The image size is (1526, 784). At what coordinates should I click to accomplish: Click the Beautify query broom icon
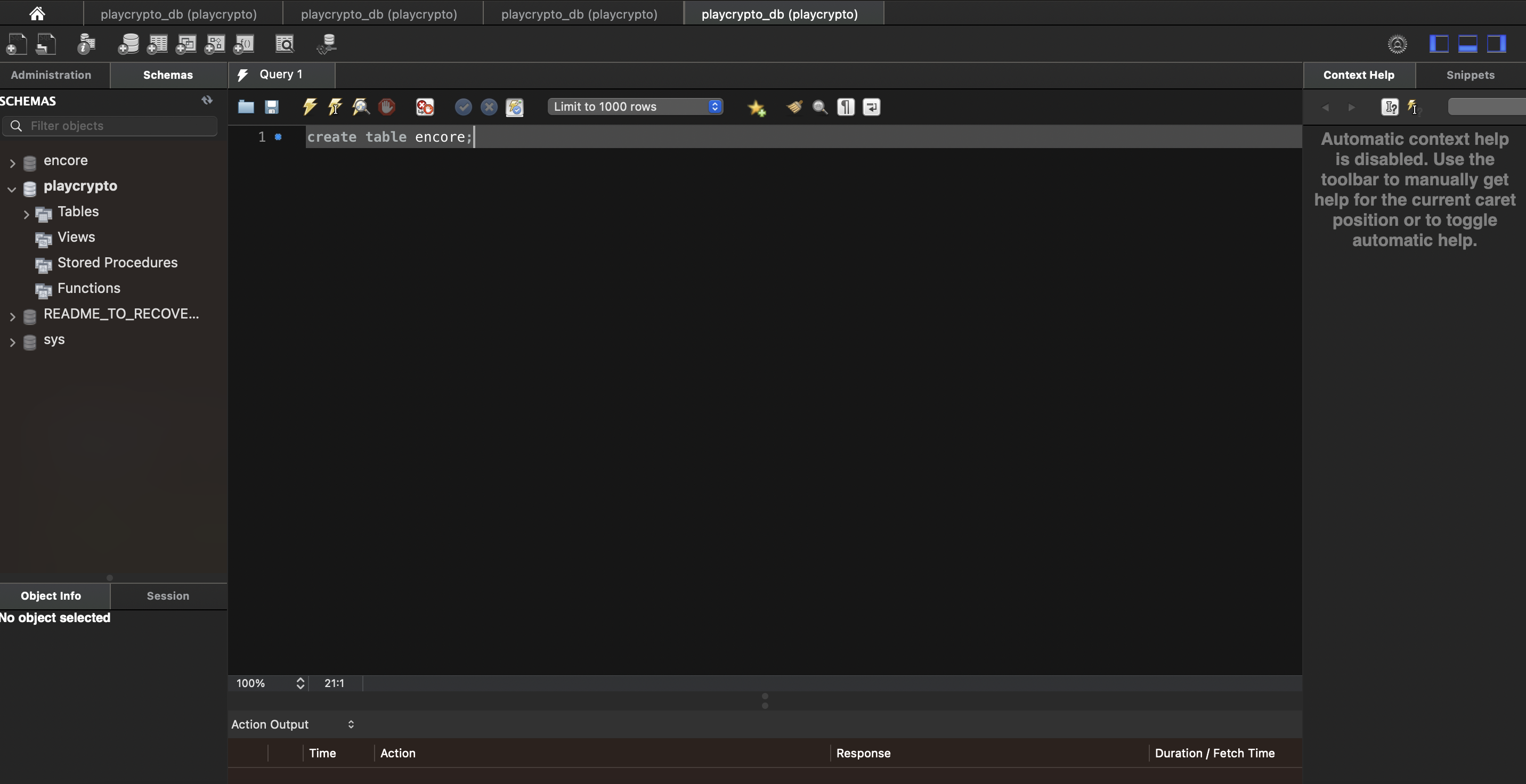tap(794, 107)
